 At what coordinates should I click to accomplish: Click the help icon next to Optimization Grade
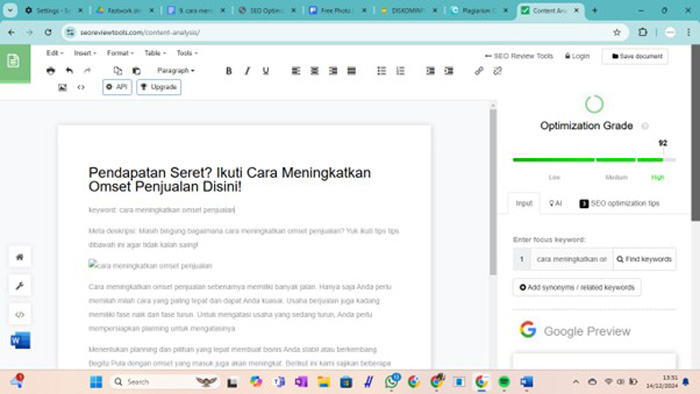[645, 126]
